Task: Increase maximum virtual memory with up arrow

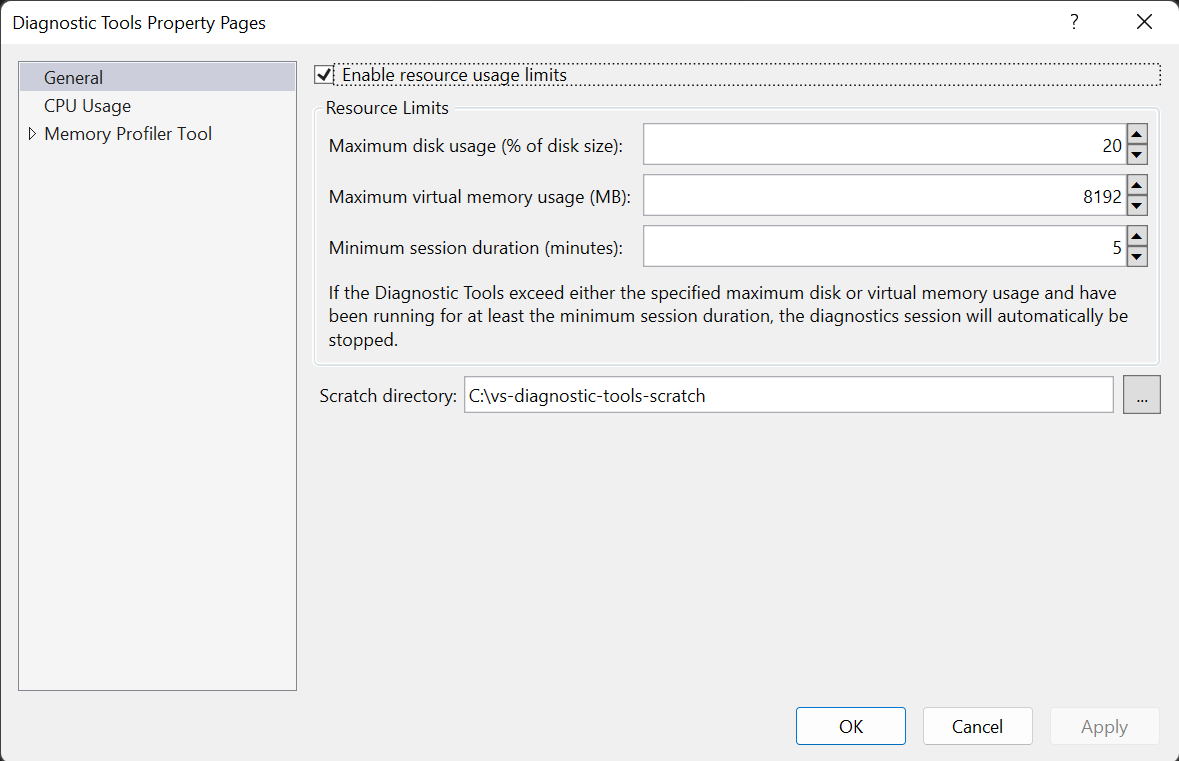Action: click(x=1136, y=185)
